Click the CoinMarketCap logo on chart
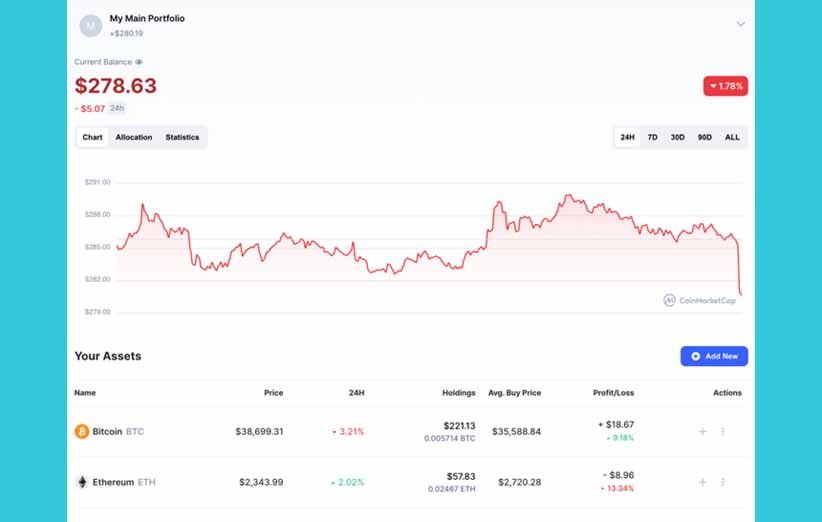The height and width of the screenshot is (522, 822). [x=699, y=300]
